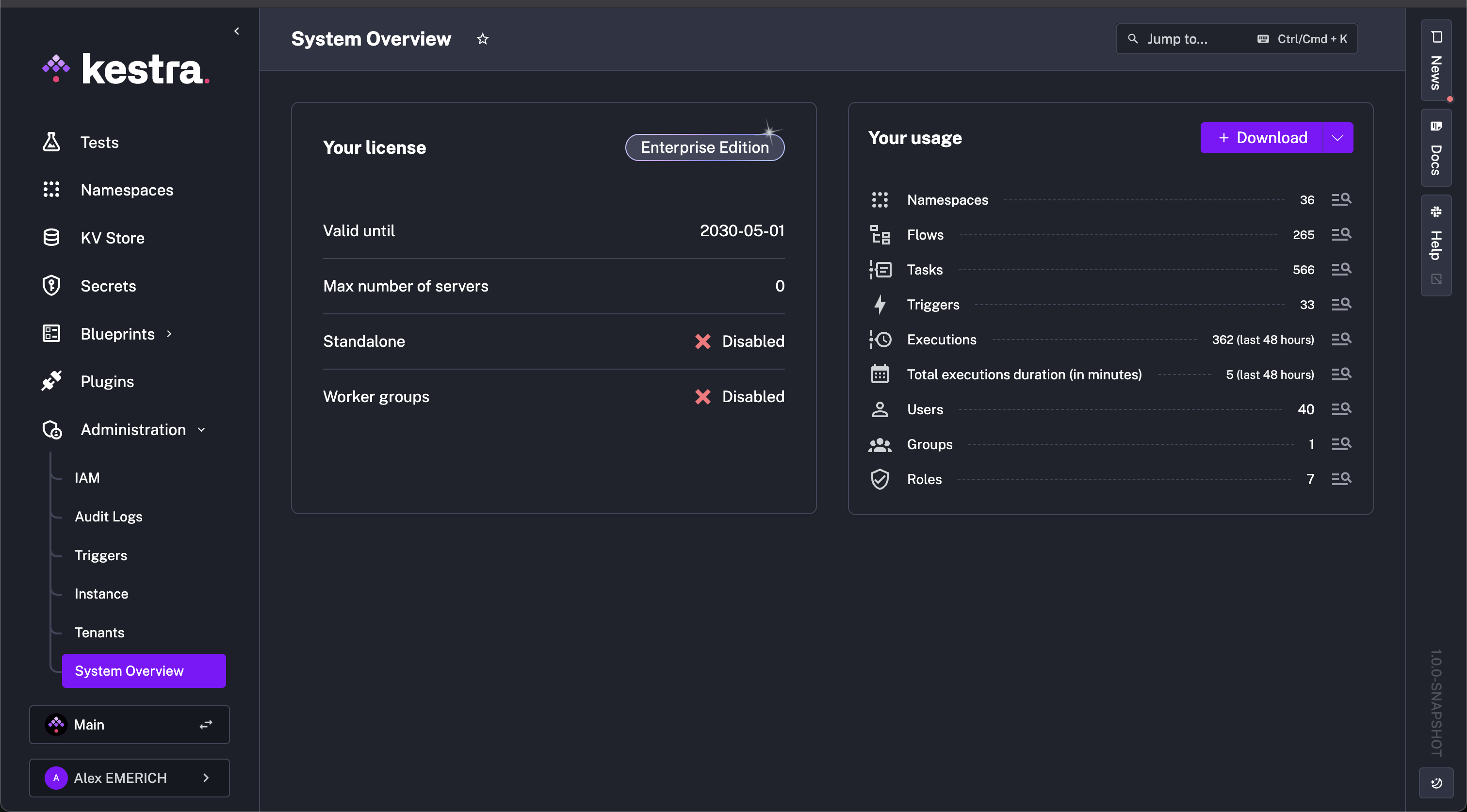
Task: Click the theme/activity icon at bottom right
Action: tap(1435, 783)
